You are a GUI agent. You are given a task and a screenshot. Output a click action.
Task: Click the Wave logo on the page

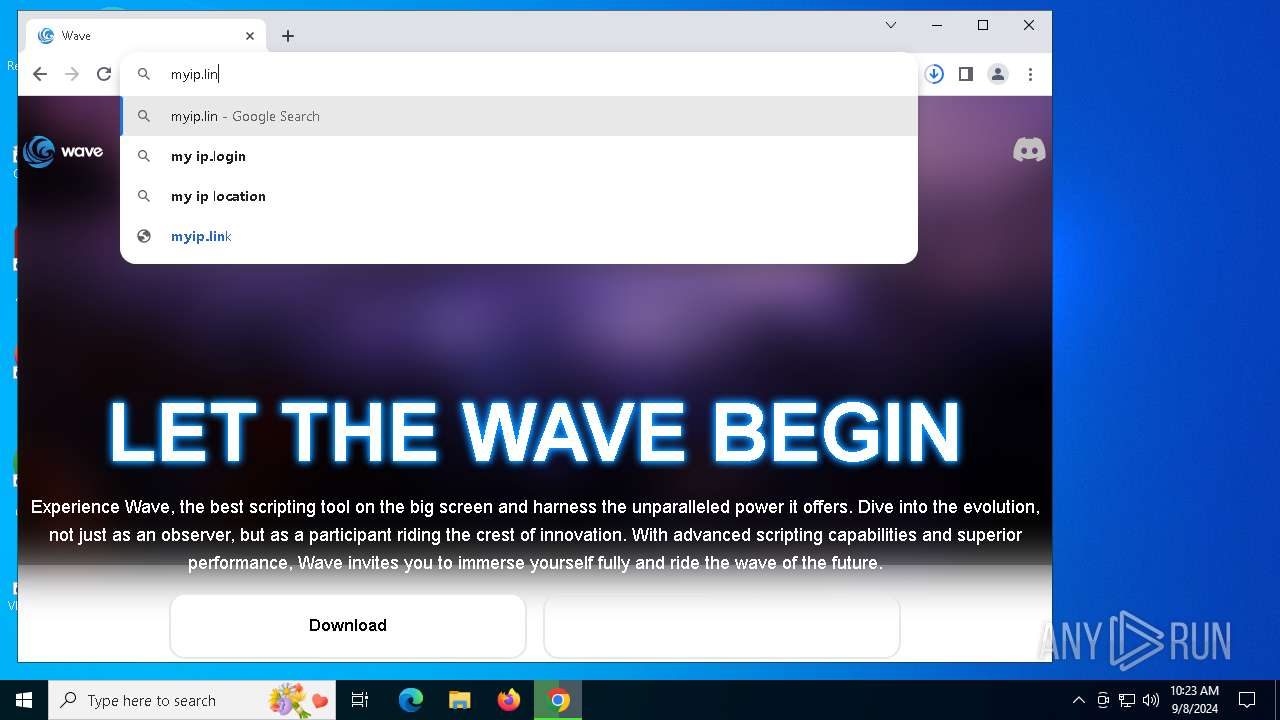pos(63,151)
